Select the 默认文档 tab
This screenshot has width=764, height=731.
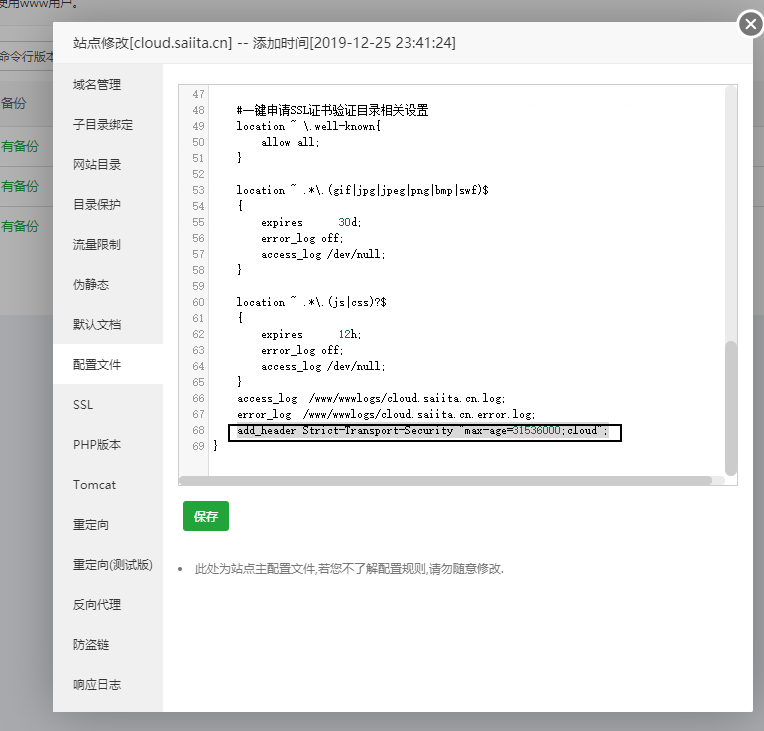pos(96,325)
